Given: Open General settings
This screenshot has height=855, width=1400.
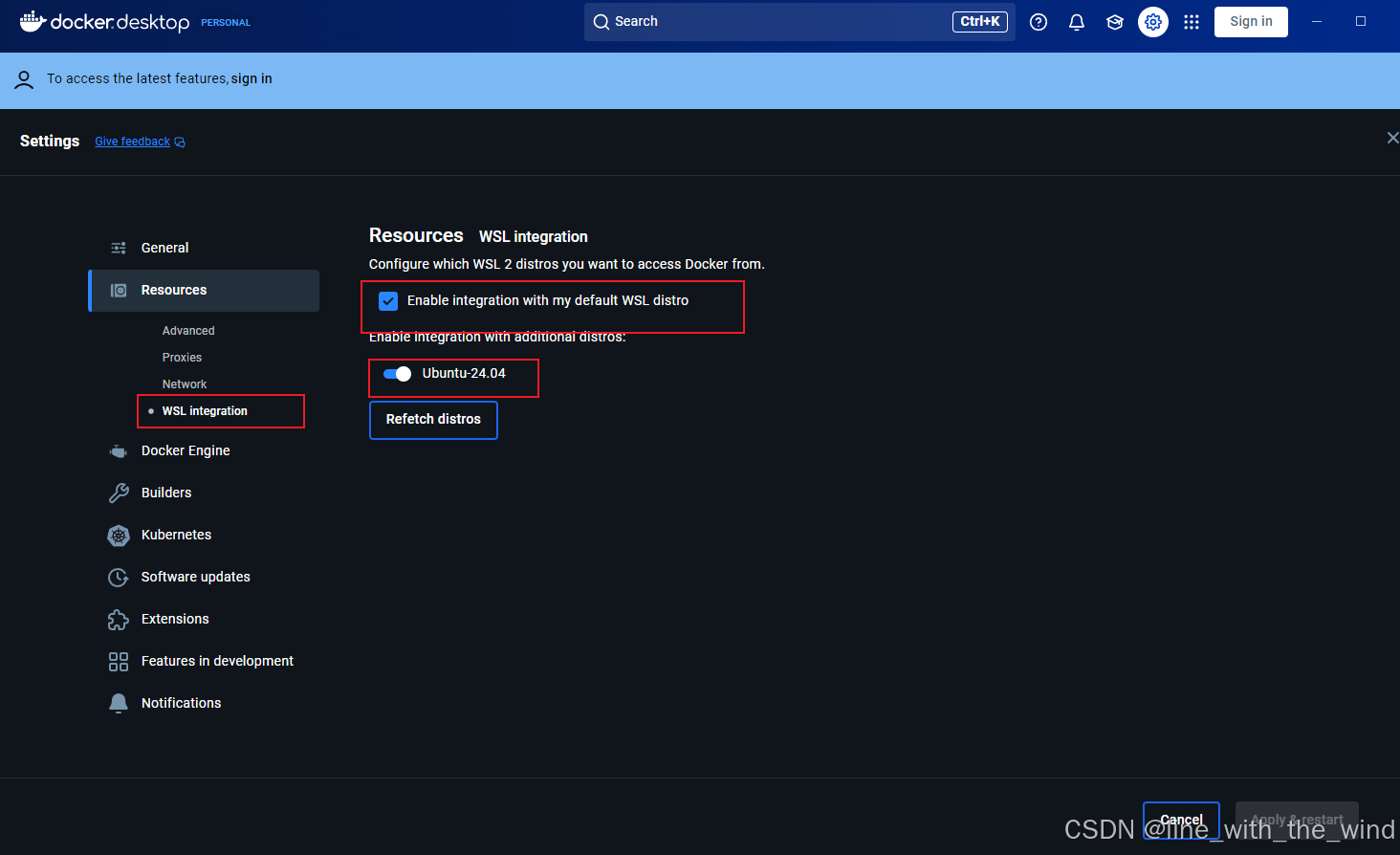Looking at the screenshot, I should click(205, 248).
